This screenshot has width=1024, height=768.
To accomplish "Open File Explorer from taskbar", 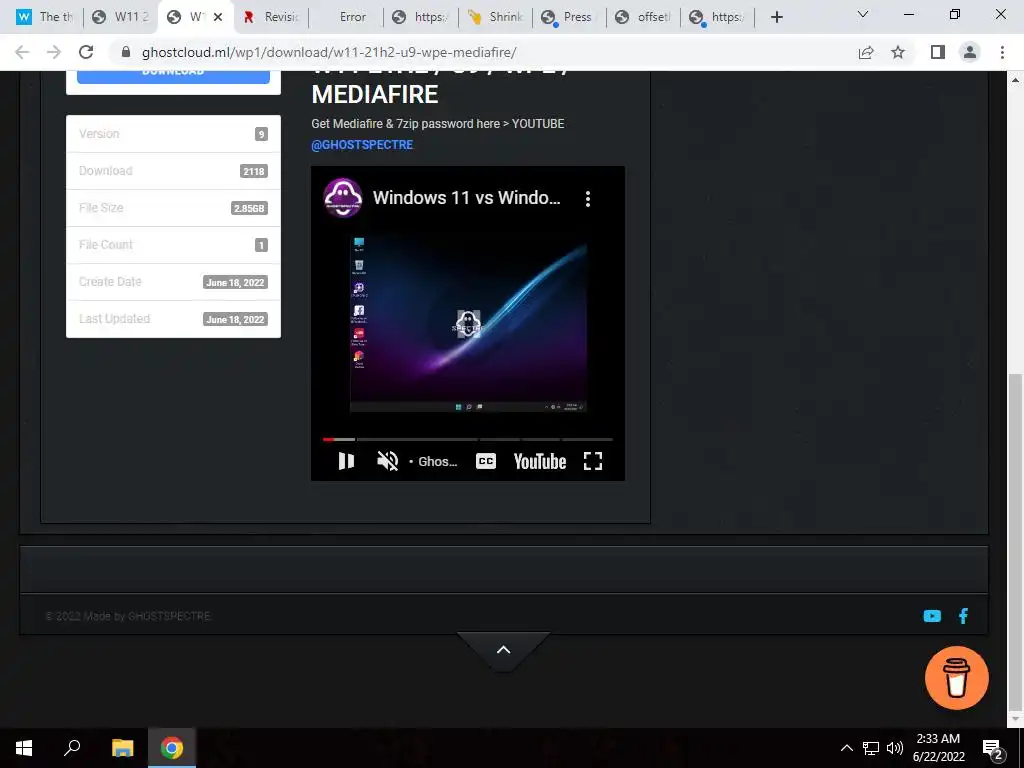I will tap(122, 748).
